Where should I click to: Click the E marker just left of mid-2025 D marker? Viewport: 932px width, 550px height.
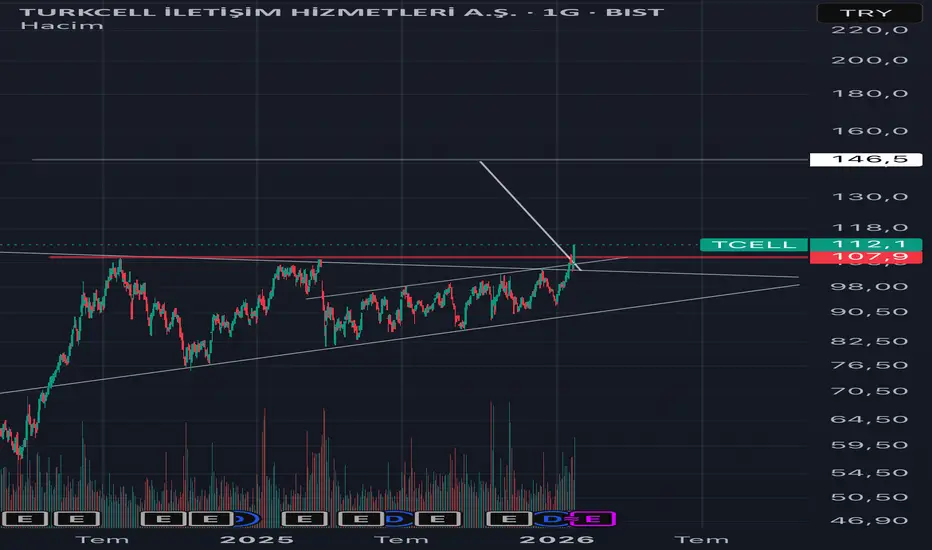pyautogui.click(x=361, y=519)
